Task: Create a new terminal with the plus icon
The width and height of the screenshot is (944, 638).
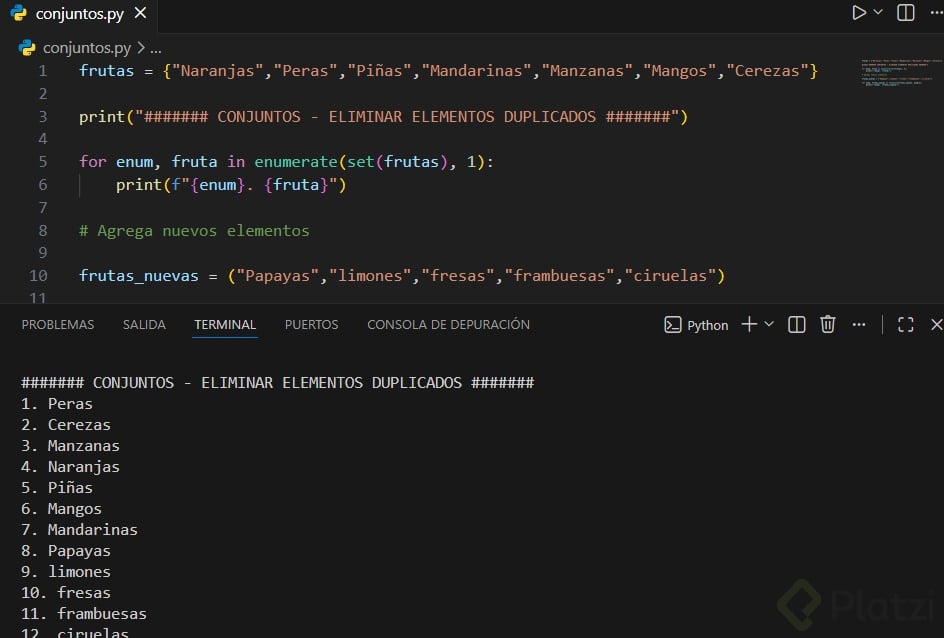Action: (749, 324)
